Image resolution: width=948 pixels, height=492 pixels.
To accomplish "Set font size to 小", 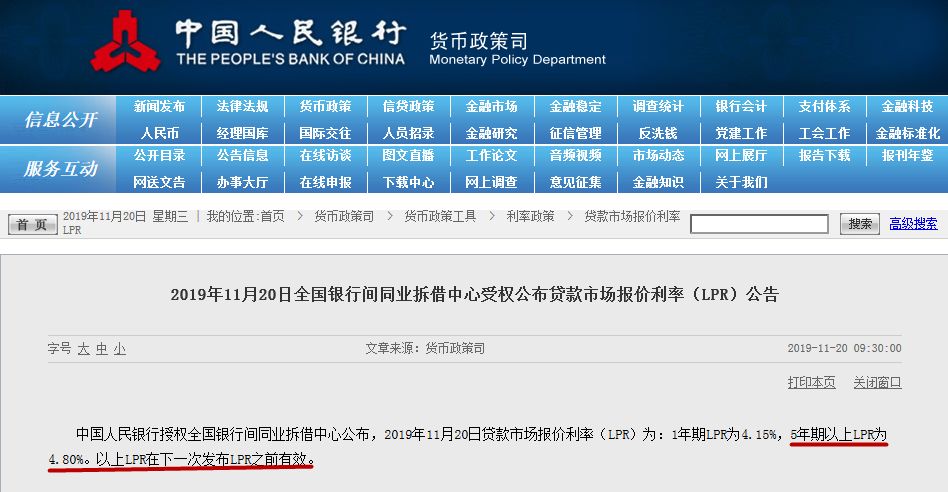I will click(x=120, y=349).
